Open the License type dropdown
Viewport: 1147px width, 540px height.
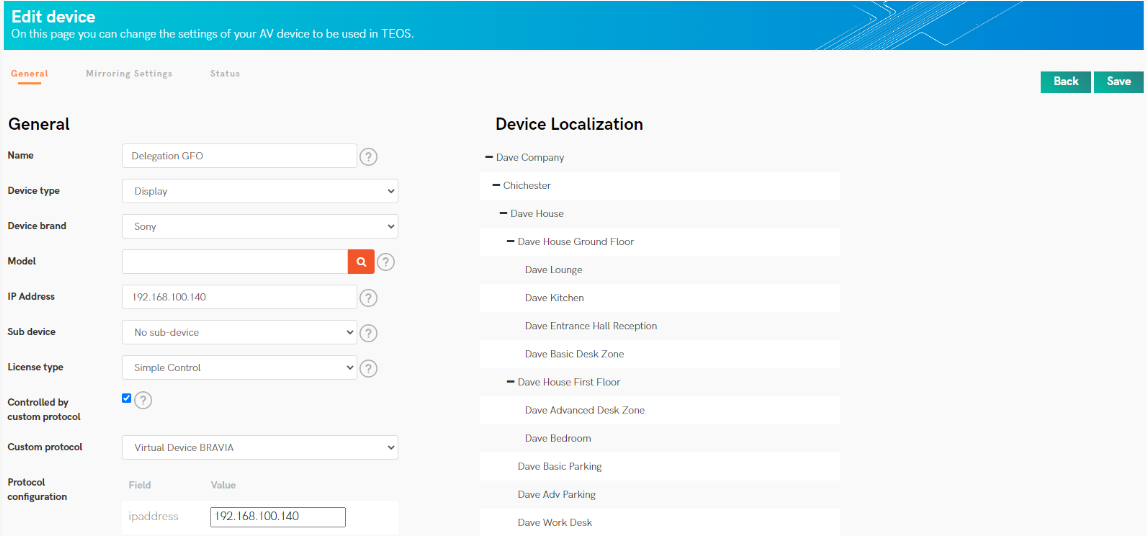click(240, 368)
